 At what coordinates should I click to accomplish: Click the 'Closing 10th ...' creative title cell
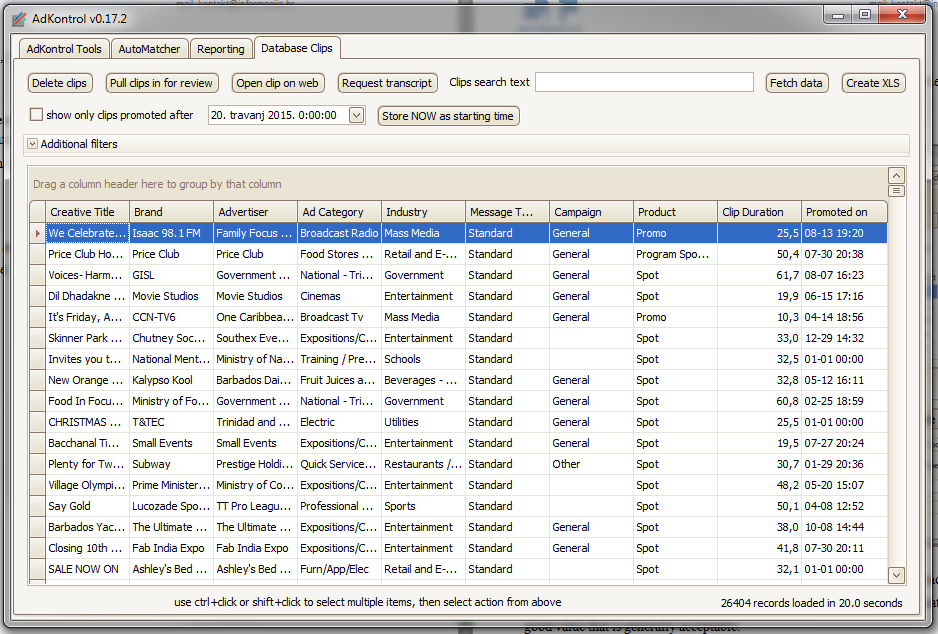[x=87, y=548]
